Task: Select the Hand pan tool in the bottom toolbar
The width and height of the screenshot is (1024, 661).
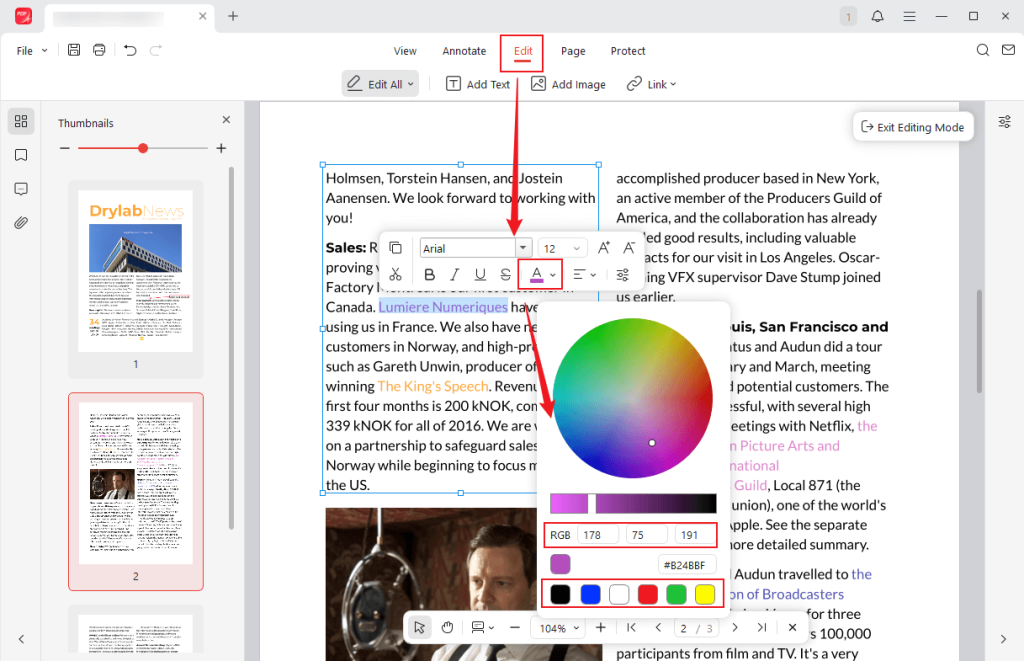Action: (446, 627)
